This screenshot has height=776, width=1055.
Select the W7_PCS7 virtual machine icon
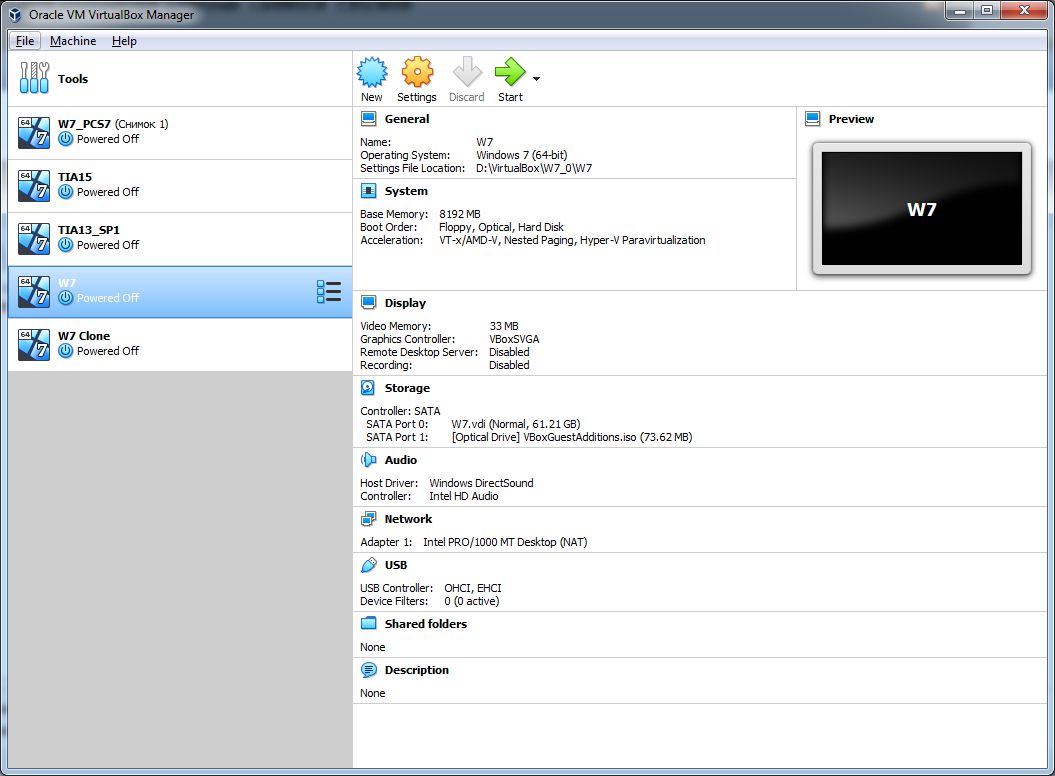point(34,133)
